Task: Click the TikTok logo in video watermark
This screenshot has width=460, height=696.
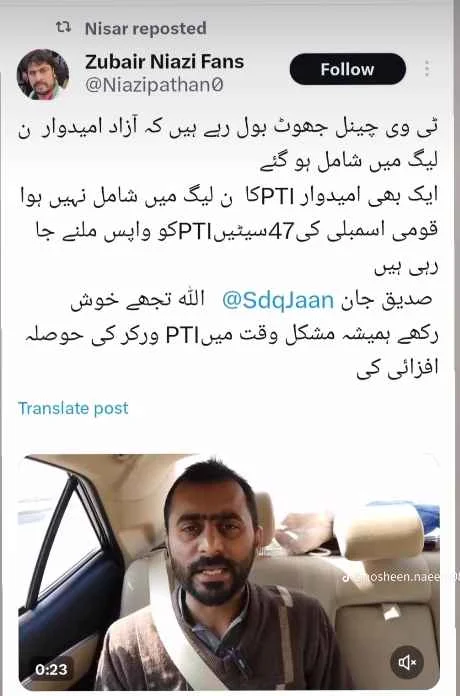Action: (x=347, y=577)
